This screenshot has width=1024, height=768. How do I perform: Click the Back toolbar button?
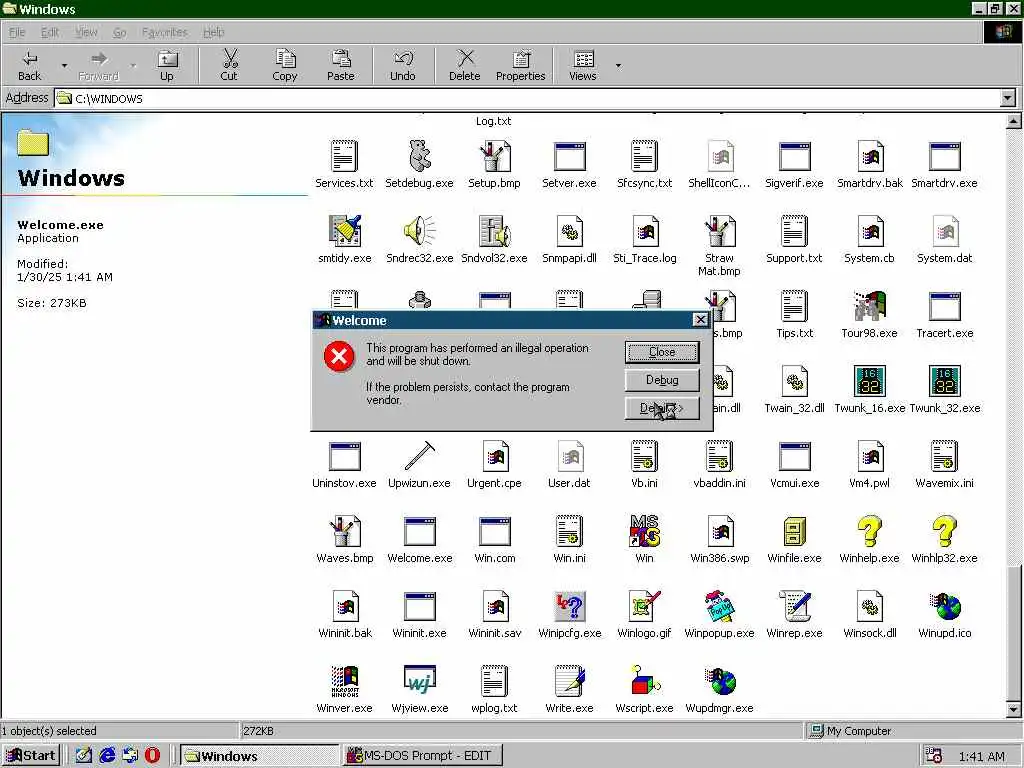click(x=29, y=65)
